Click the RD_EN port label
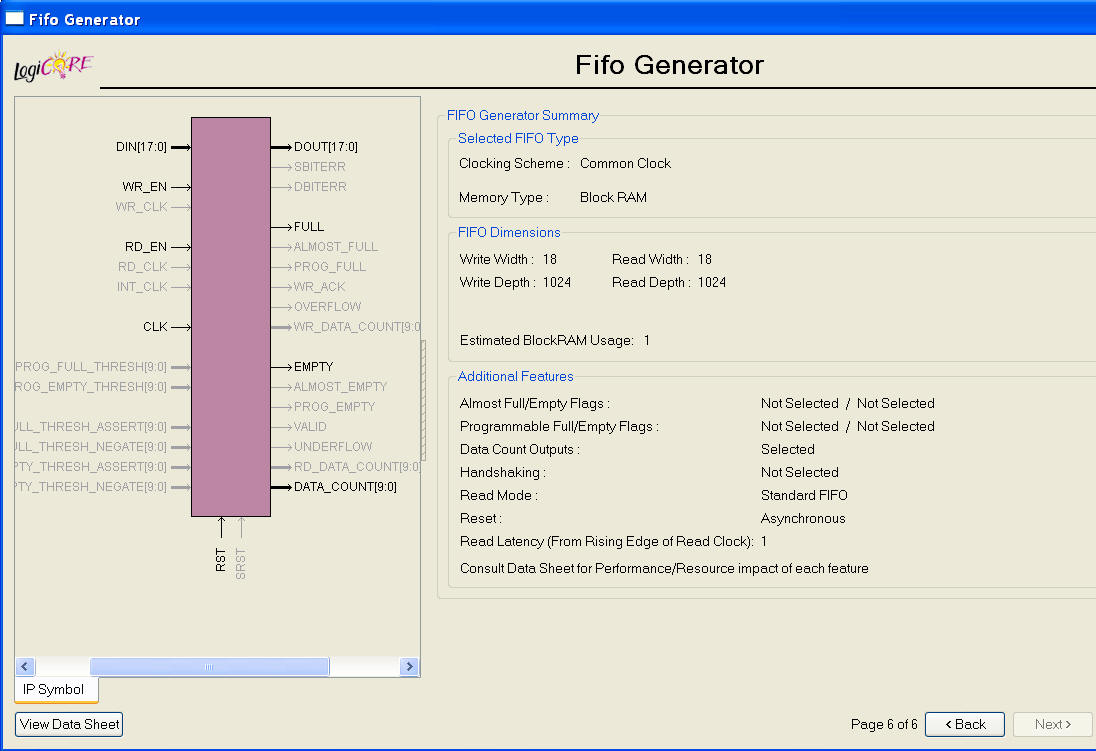Viewport: 1096px width, 751px height. (146, 247)
